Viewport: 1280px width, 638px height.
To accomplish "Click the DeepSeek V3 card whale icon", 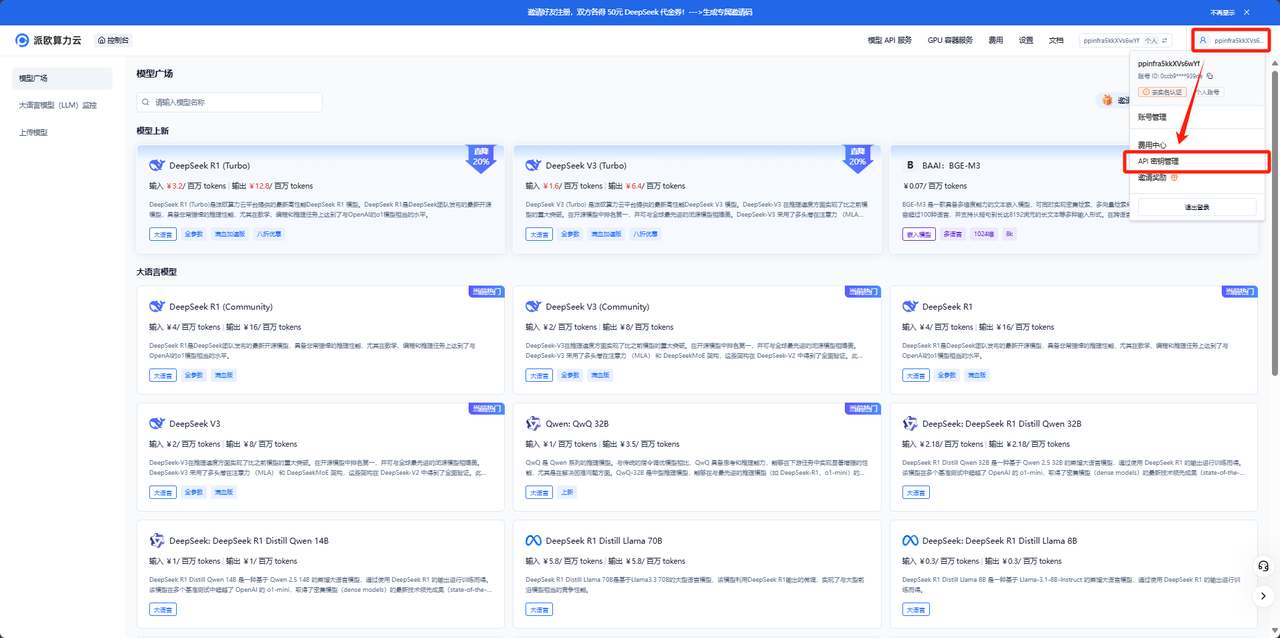I will tap(156, 424).
